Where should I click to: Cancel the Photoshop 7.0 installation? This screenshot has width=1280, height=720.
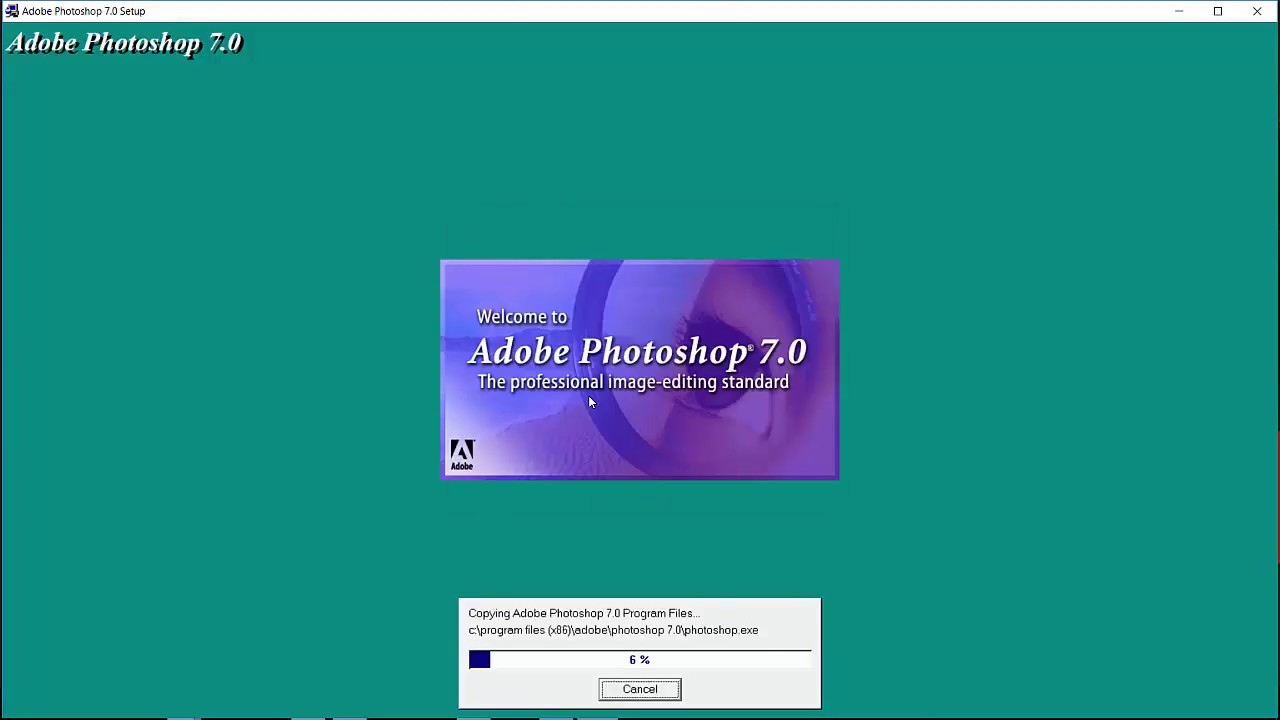(640, 689)
